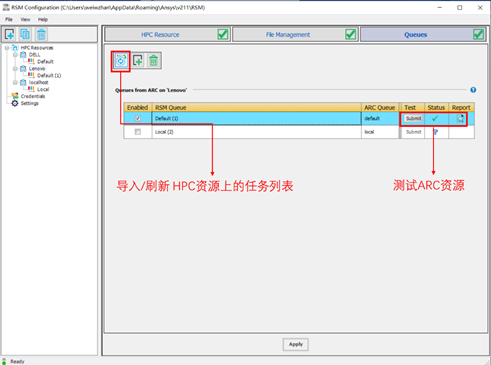The height and width of the screenshot is (365, 491).
Task: Click the green checkmark on Queues tab
Action: [478, 34]
